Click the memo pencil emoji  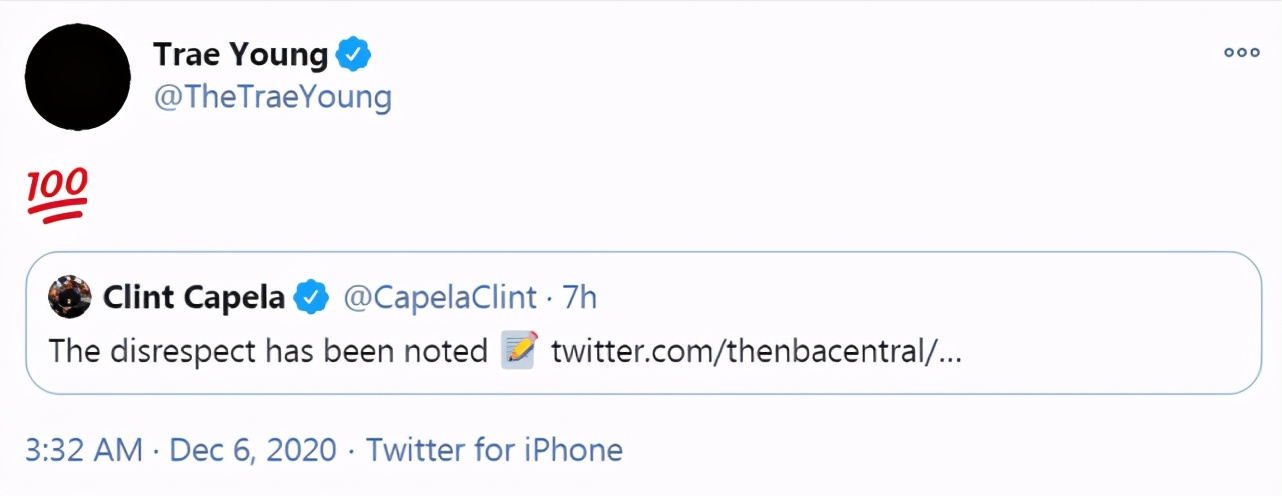(519, 350)
